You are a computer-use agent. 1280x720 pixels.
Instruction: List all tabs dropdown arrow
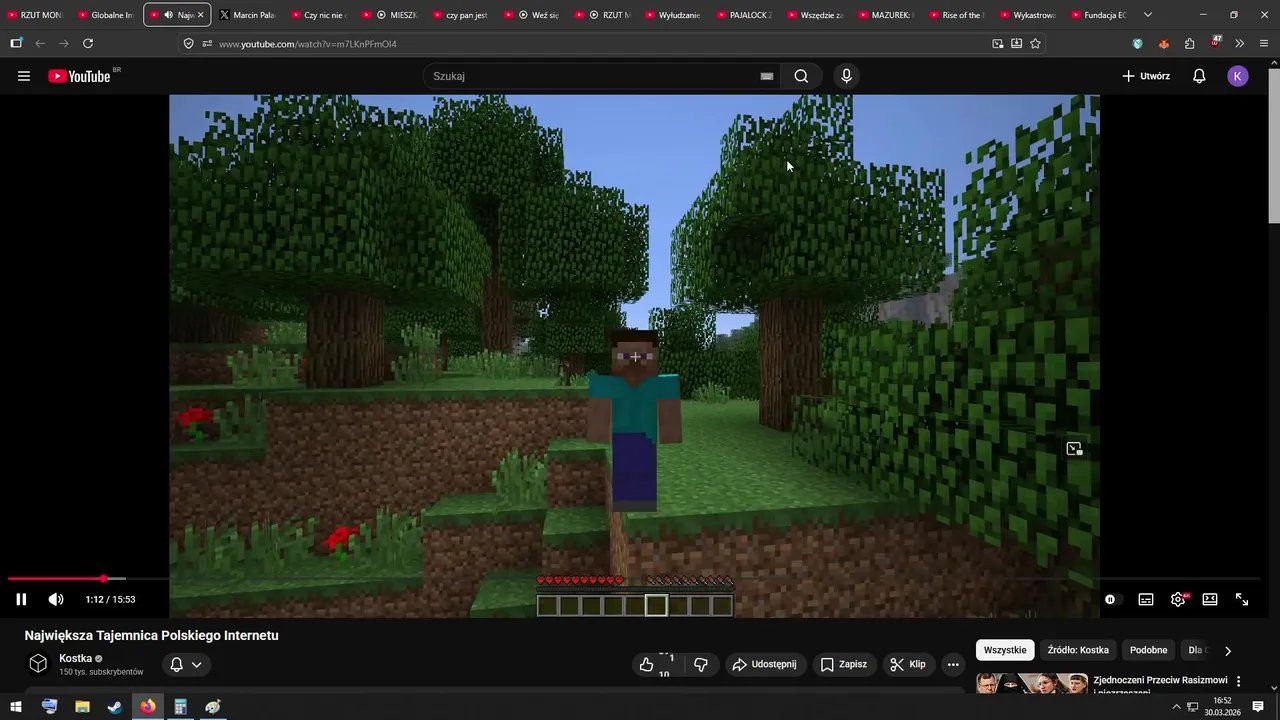click(x=1147, y=15)
